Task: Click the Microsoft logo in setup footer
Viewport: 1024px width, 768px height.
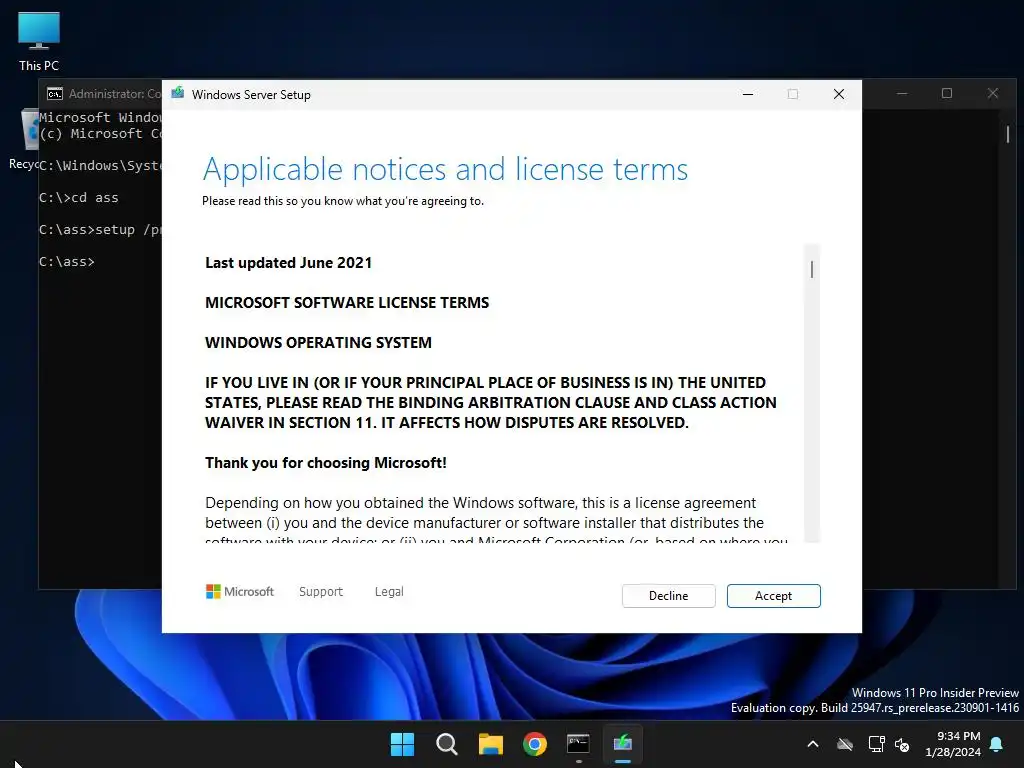Action: click(240, 592)
